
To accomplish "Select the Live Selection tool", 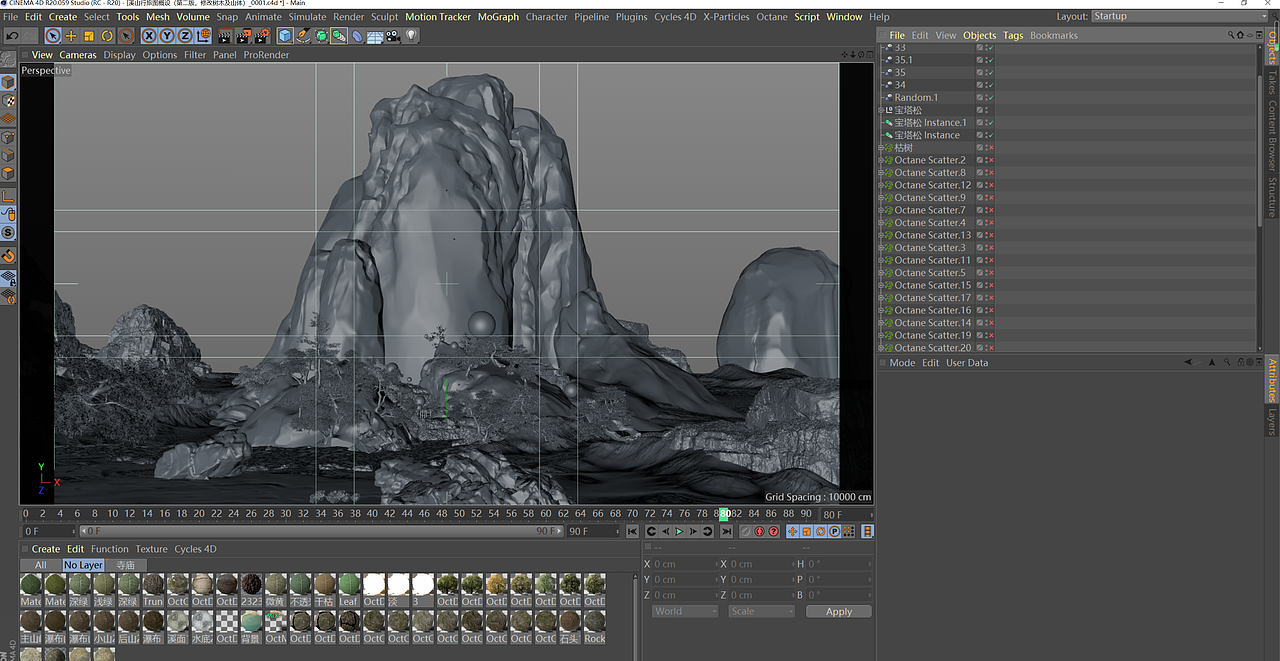I will [x=53, y=36].
